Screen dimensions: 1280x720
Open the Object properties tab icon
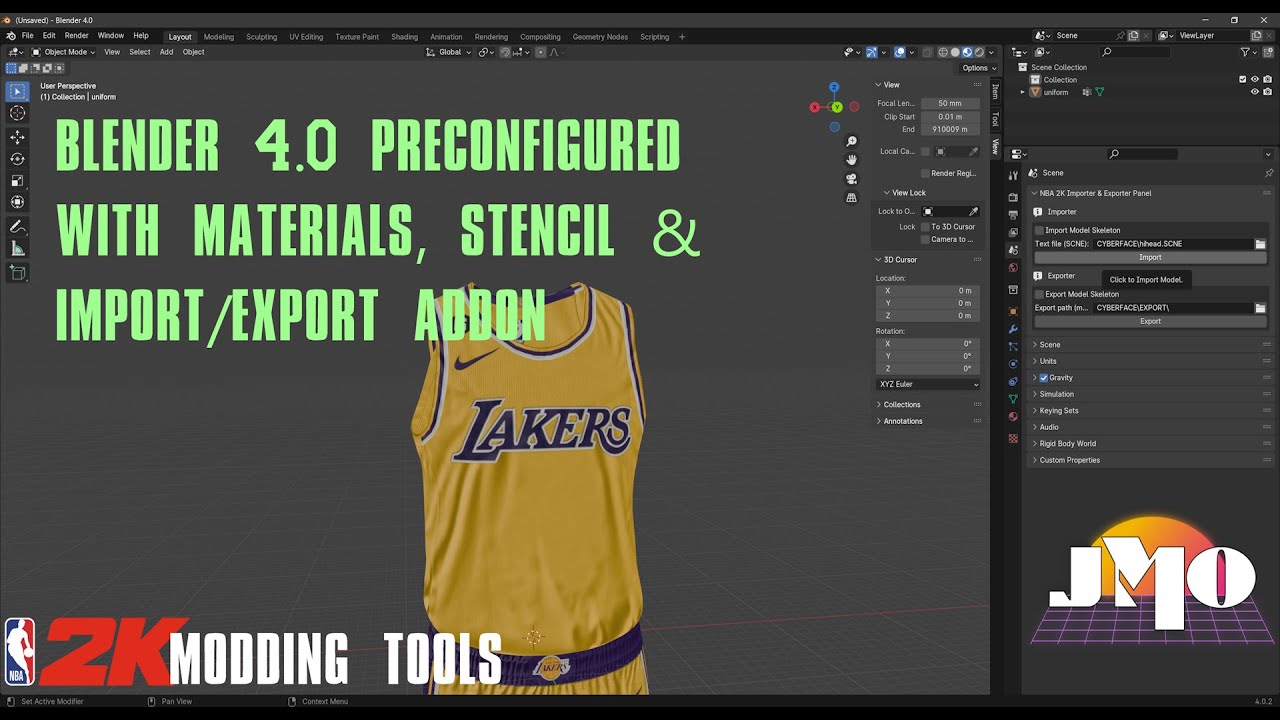tap(1013, 311)
